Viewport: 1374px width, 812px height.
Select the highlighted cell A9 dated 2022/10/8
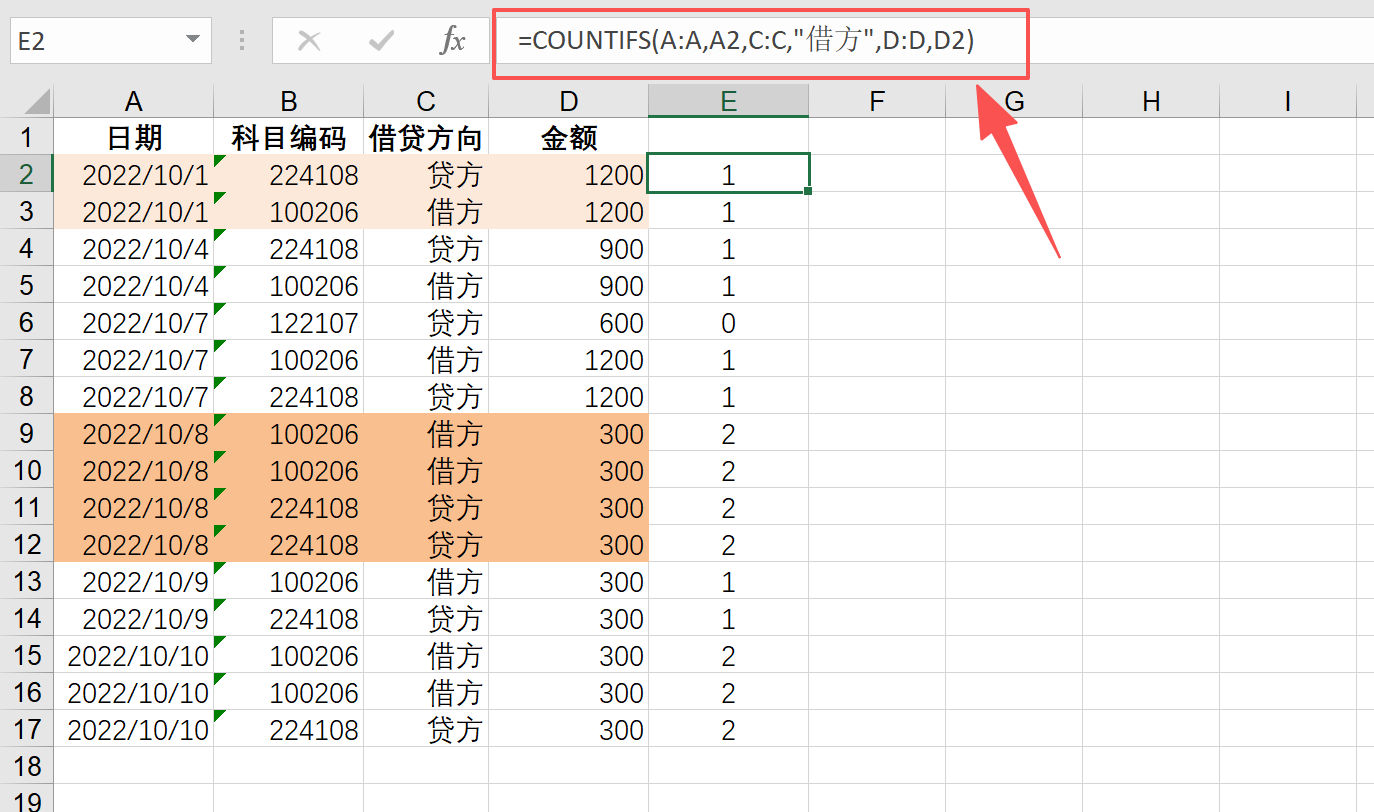[133, 433]
